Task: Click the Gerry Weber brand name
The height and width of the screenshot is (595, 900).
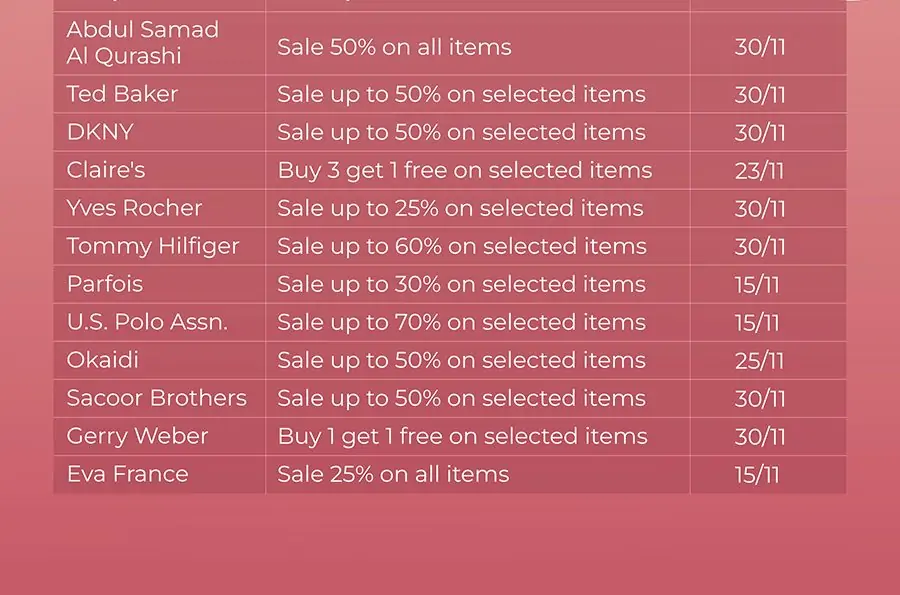Action: pos(137,437)
